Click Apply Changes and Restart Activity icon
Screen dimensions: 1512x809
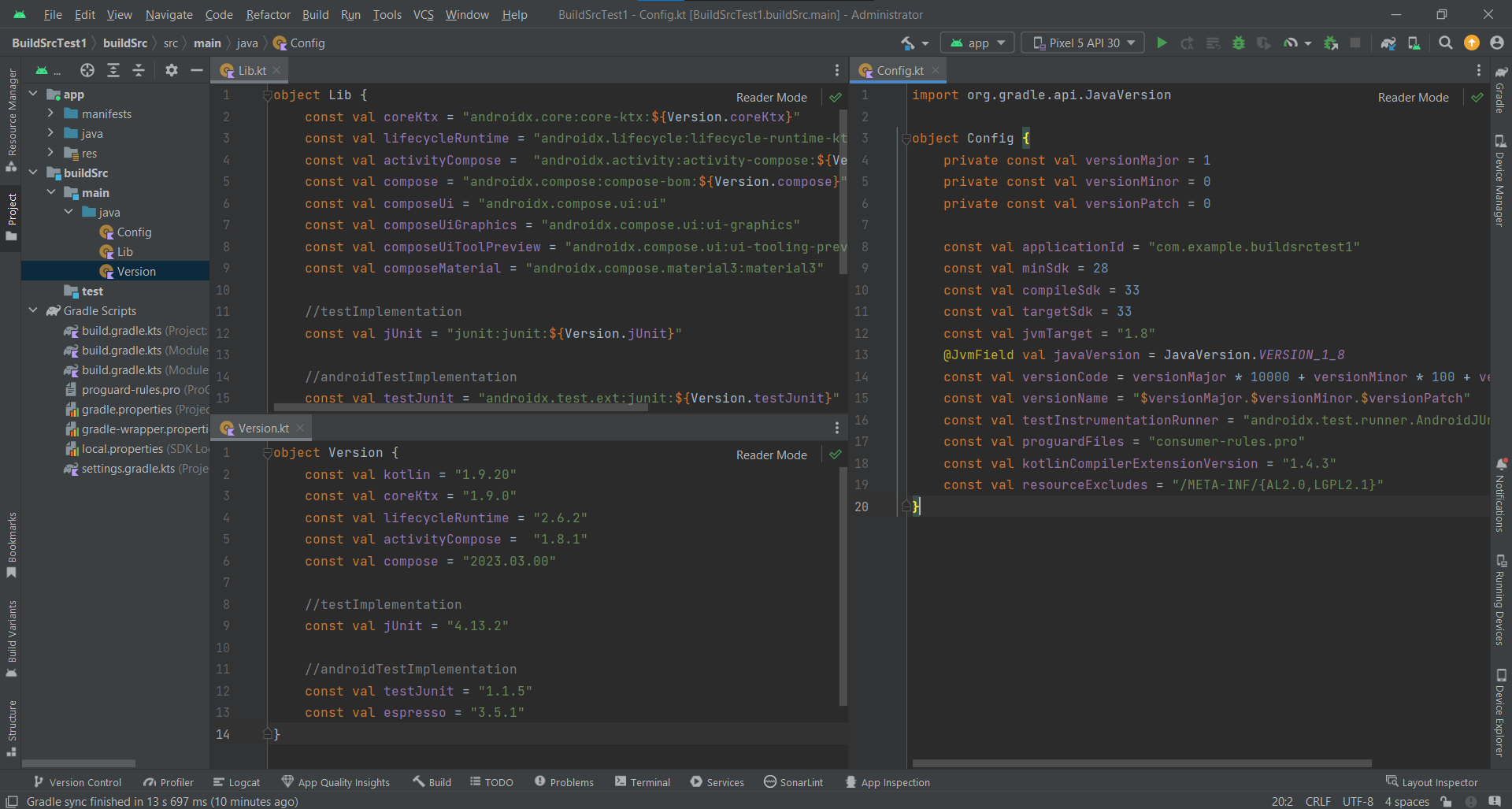[1188, 43]
